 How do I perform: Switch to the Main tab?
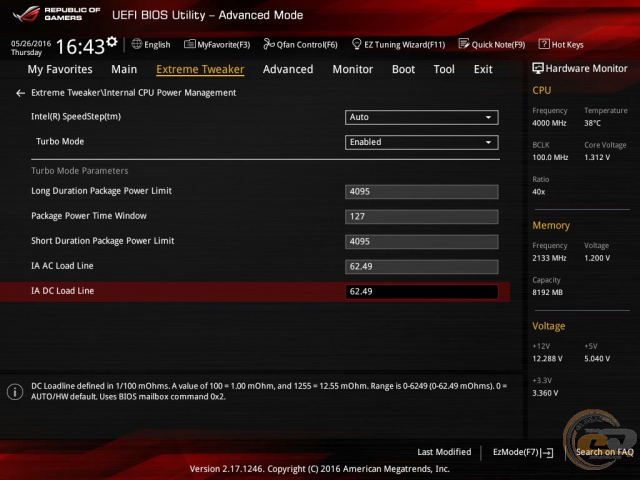click(124, 69)
